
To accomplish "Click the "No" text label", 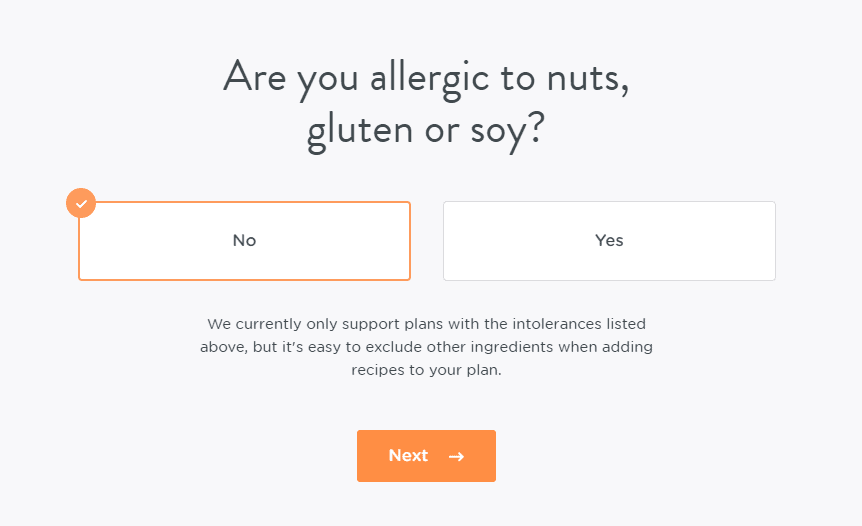I will pyautogui.click(x=244, y=241).
